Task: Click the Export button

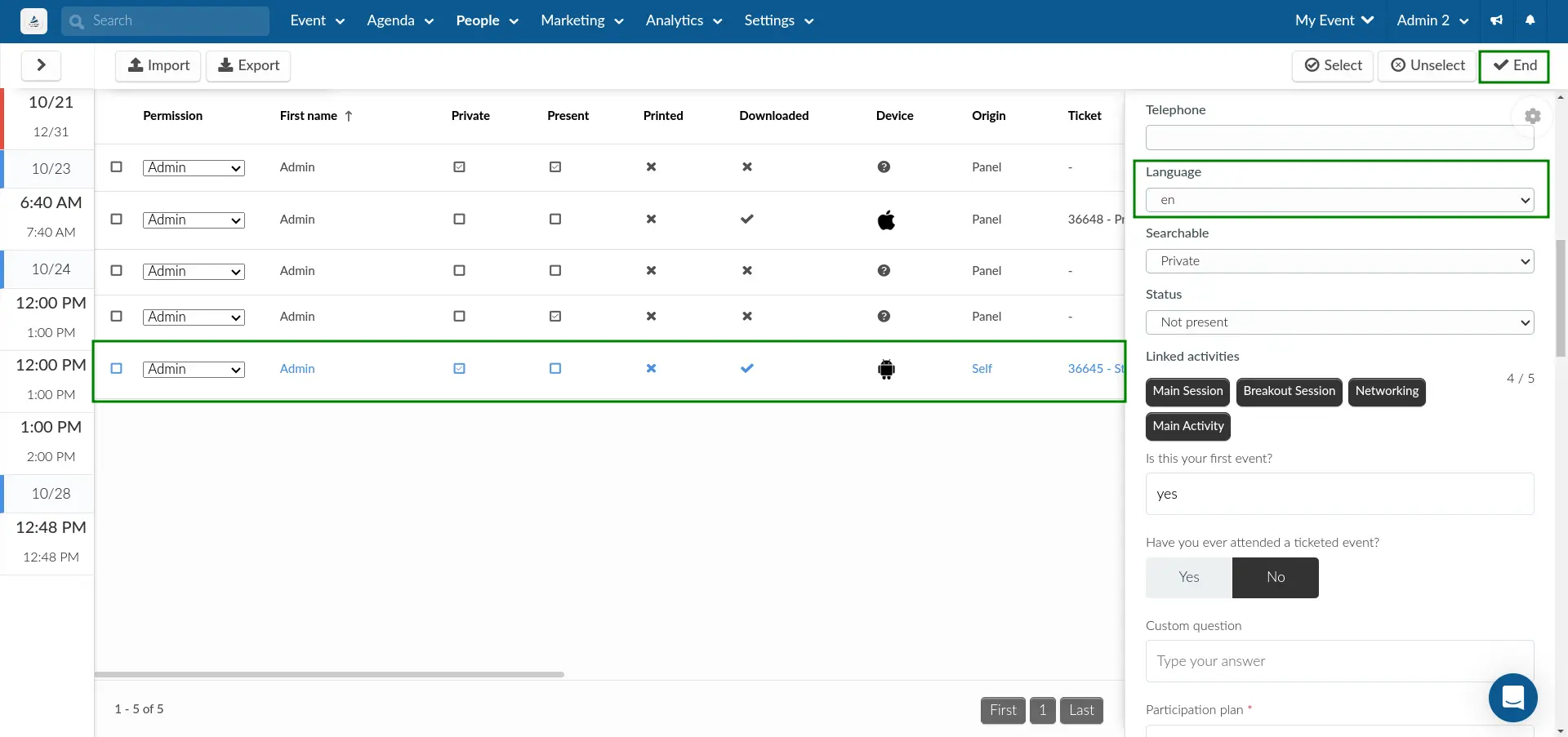Action: coord(248,65)
